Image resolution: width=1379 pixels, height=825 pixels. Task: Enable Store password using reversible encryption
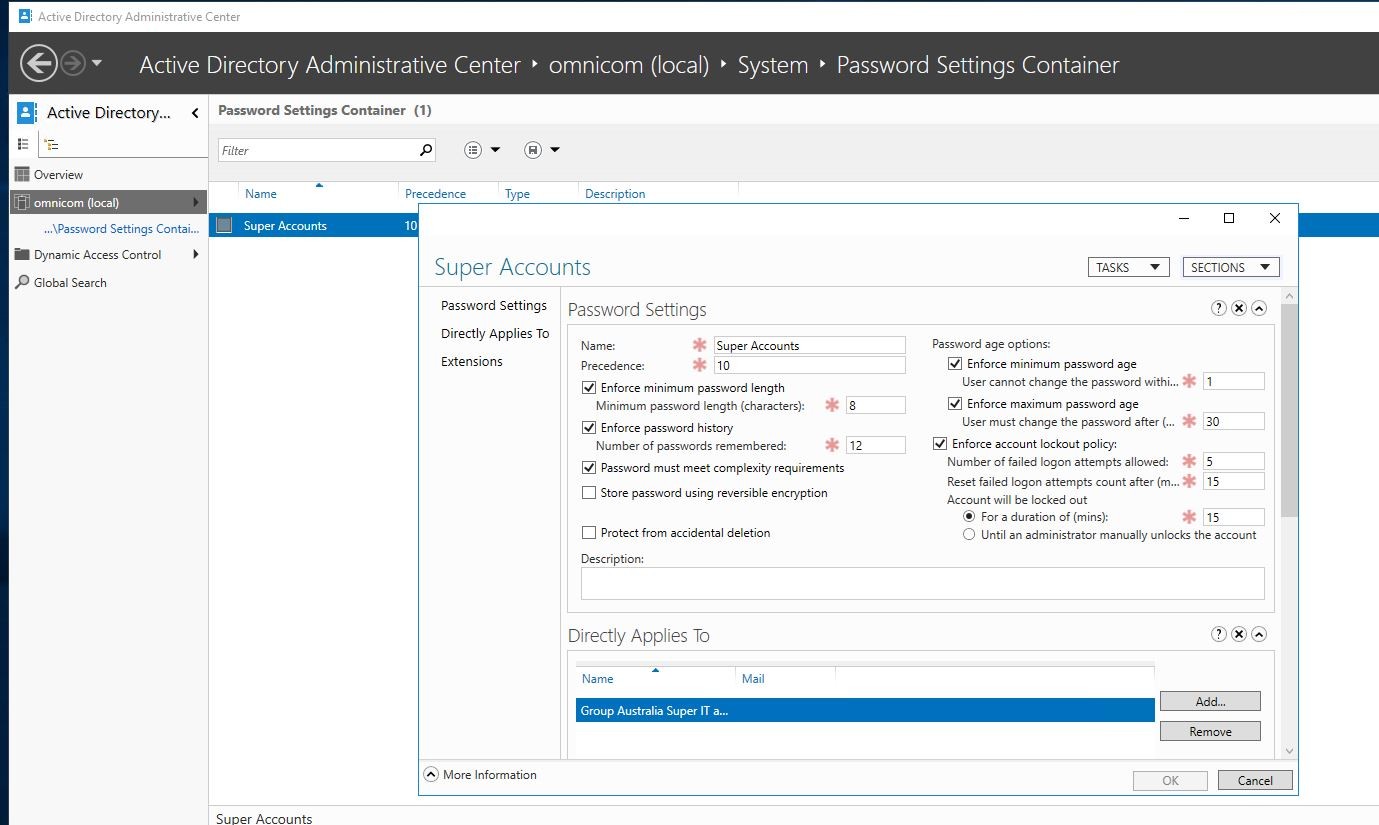(589, 493)
